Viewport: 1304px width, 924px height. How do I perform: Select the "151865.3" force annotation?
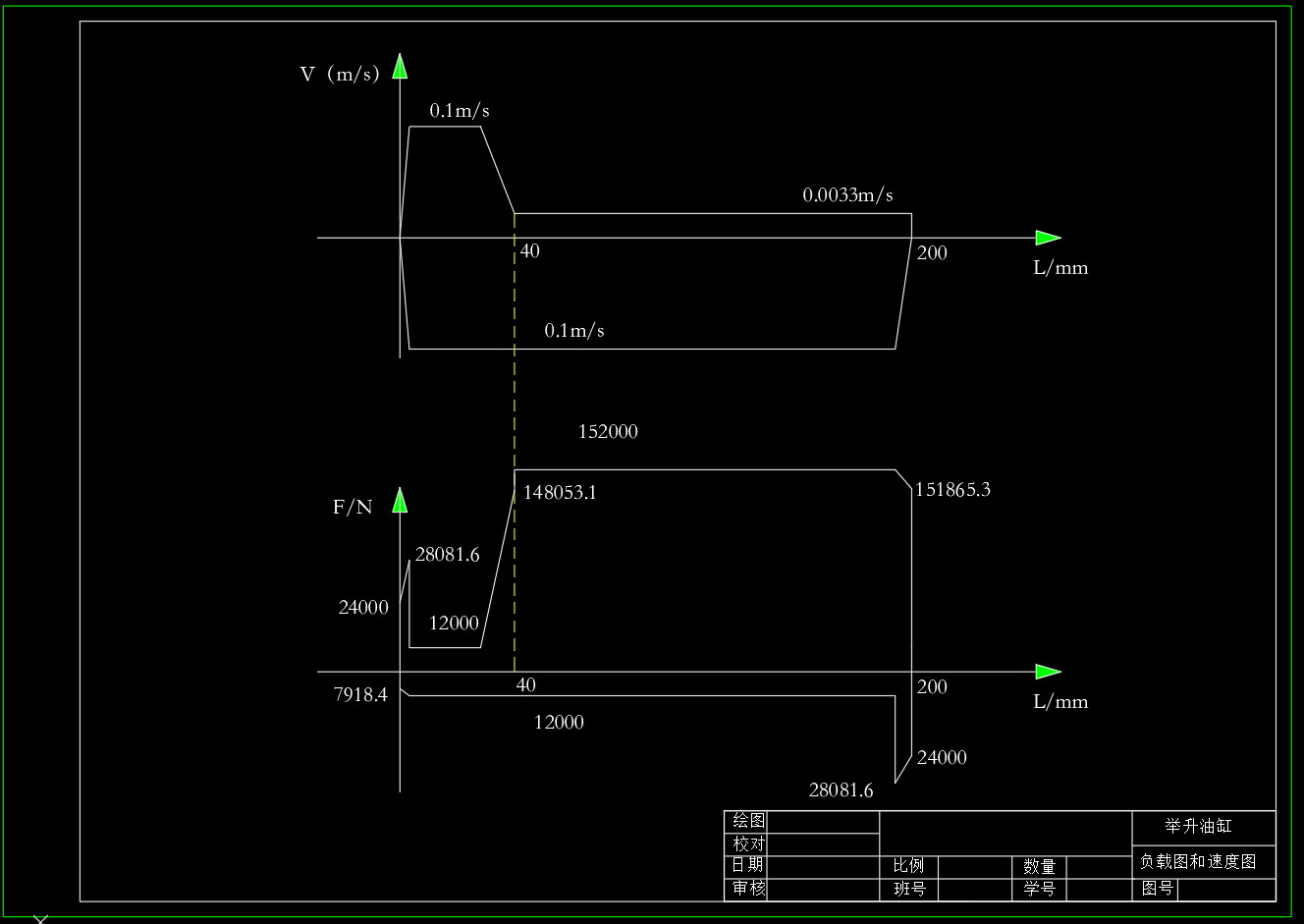click(x=952, y=490)
